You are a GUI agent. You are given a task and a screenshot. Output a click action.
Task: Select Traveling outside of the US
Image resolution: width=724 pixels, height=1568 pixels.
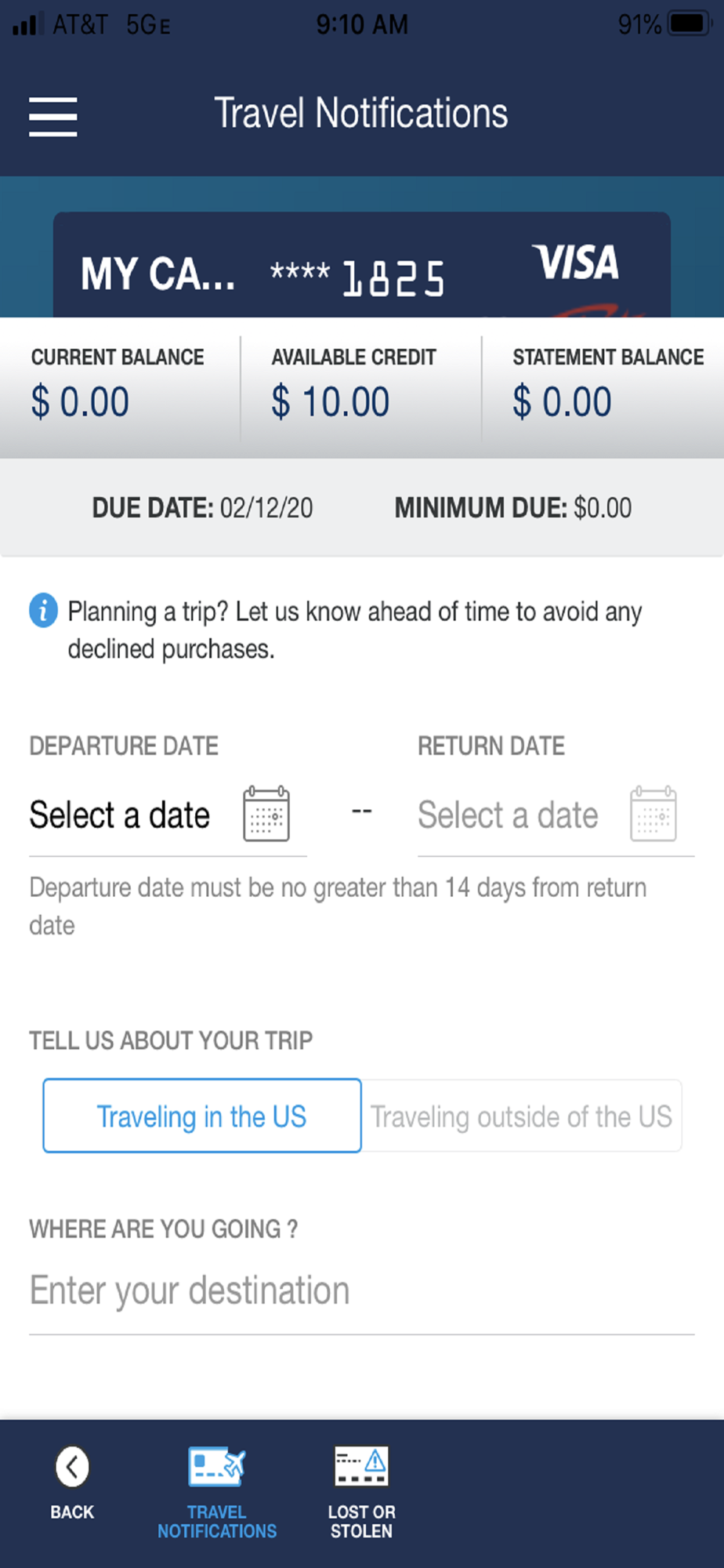[x=522, y=1116]
